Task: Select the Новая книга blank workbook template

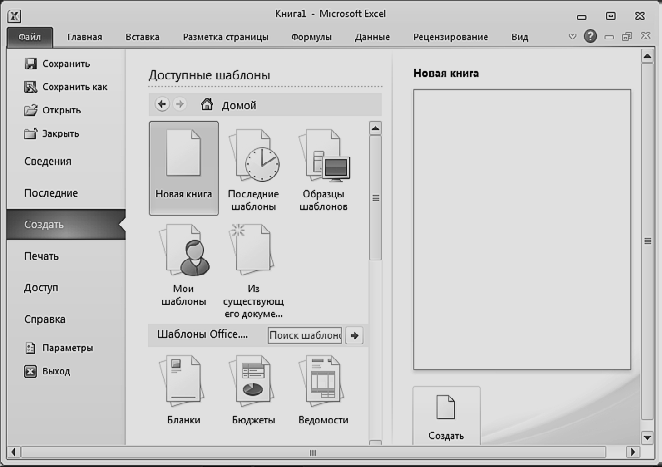Action: [184, 168]
